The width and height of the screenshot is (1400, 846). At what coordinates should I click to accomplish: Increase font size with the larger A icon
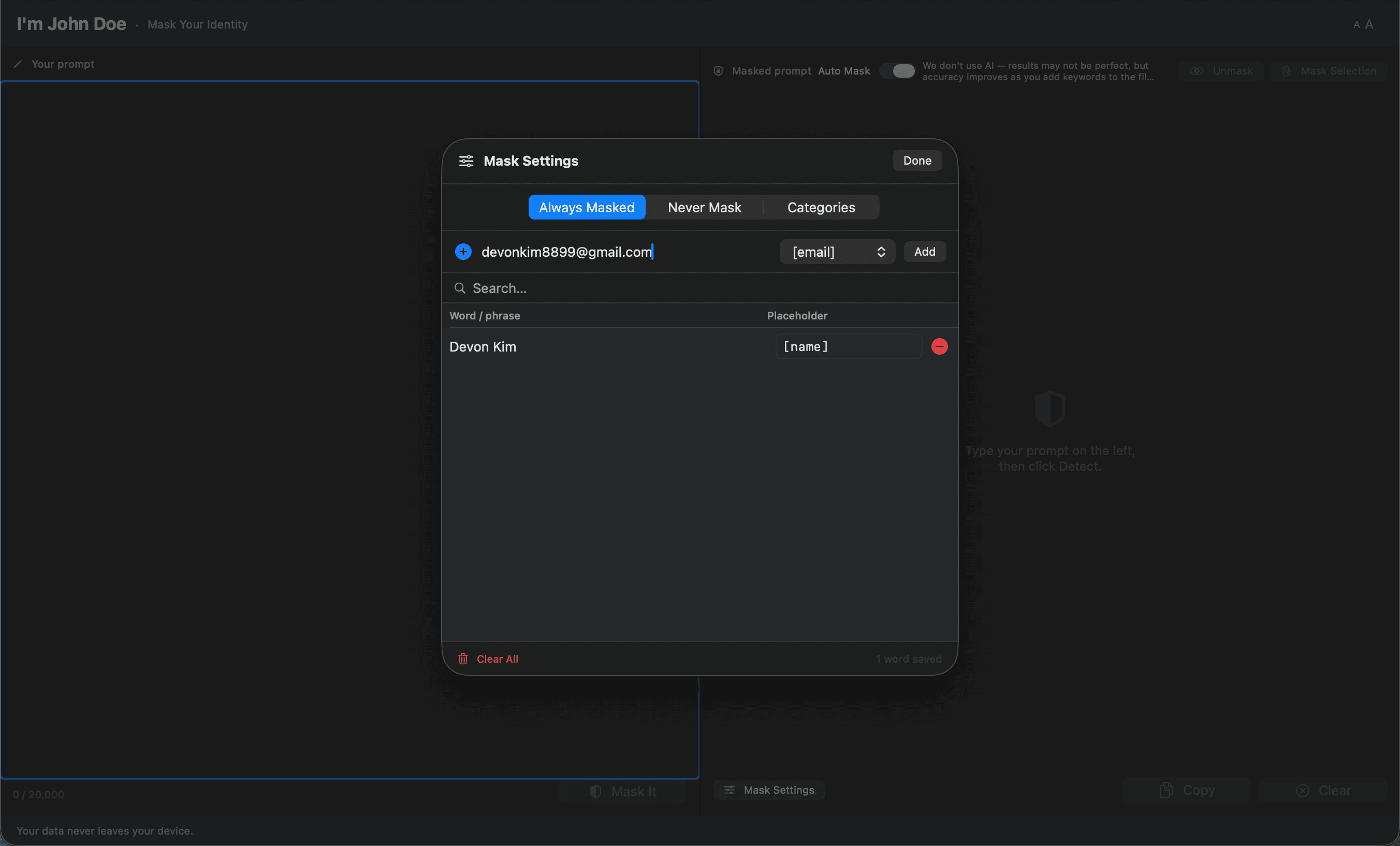1369,24
